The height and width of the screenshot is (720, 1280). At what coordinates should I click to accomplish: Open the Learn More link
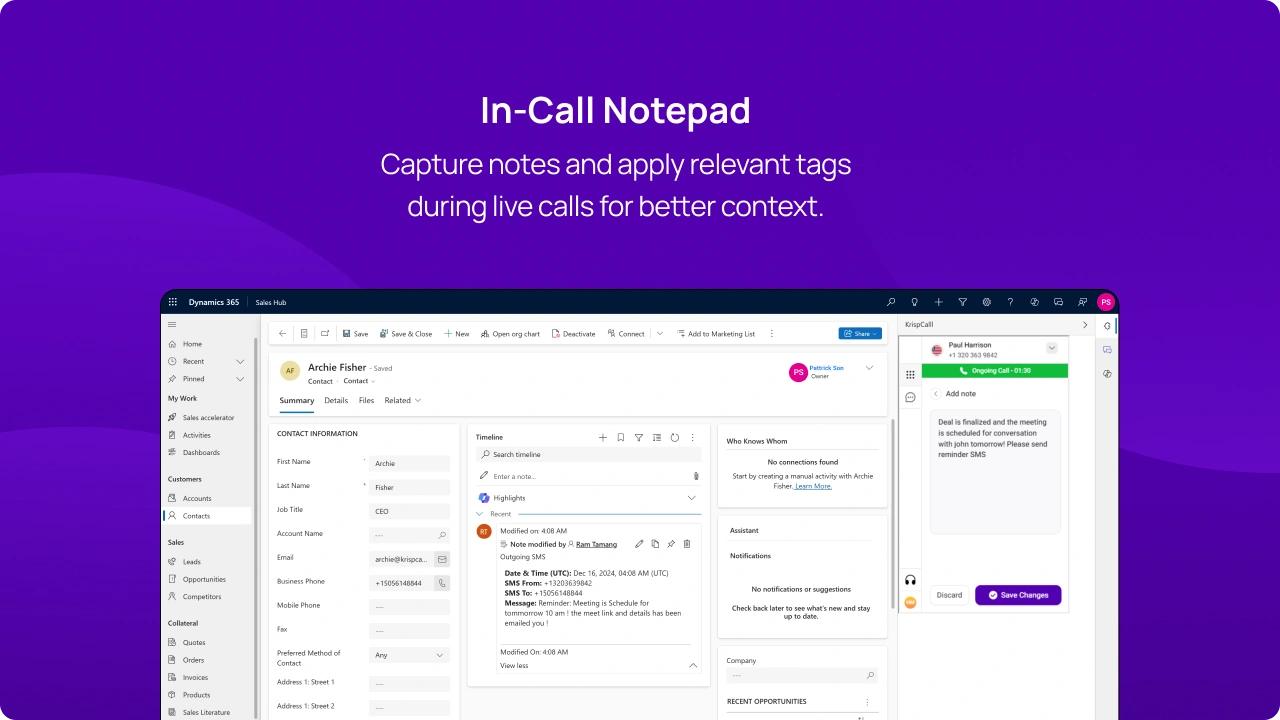click(x=813, y=486)
